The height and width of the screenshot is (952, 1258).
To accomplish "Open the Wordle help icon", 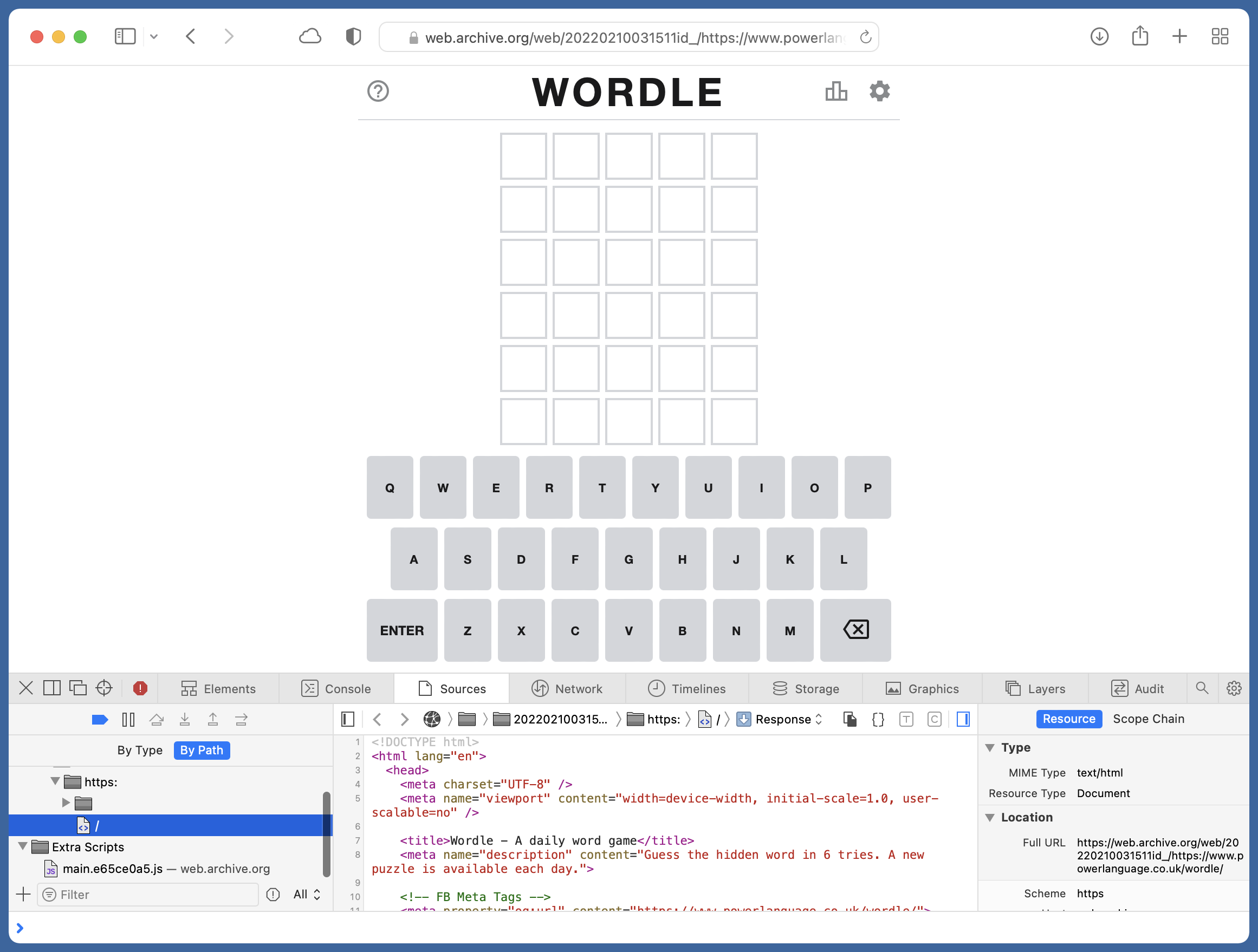I will pyautogui.click(x=378, y=91).
